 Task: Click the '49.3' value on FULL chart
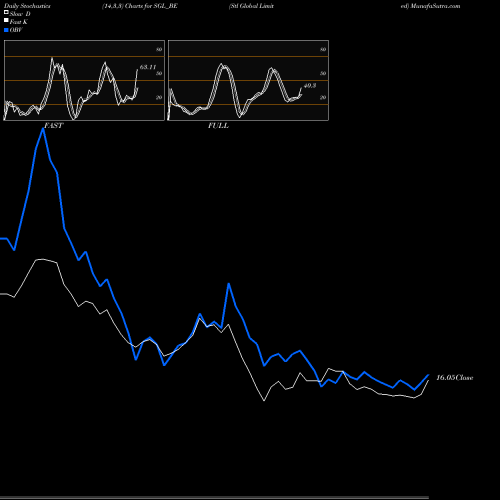click(x=310, y=86)
